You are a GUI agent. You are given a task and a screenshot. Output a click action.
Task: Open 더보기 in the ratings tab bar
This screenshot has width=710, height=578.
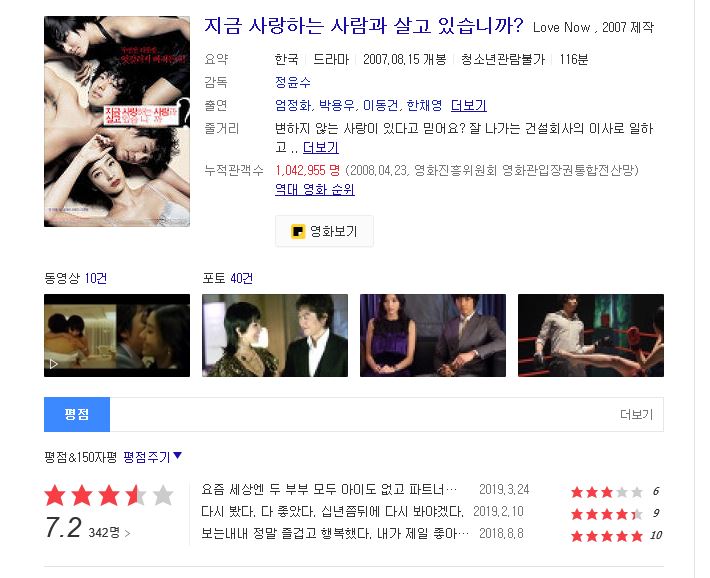[x=636, y=414]
